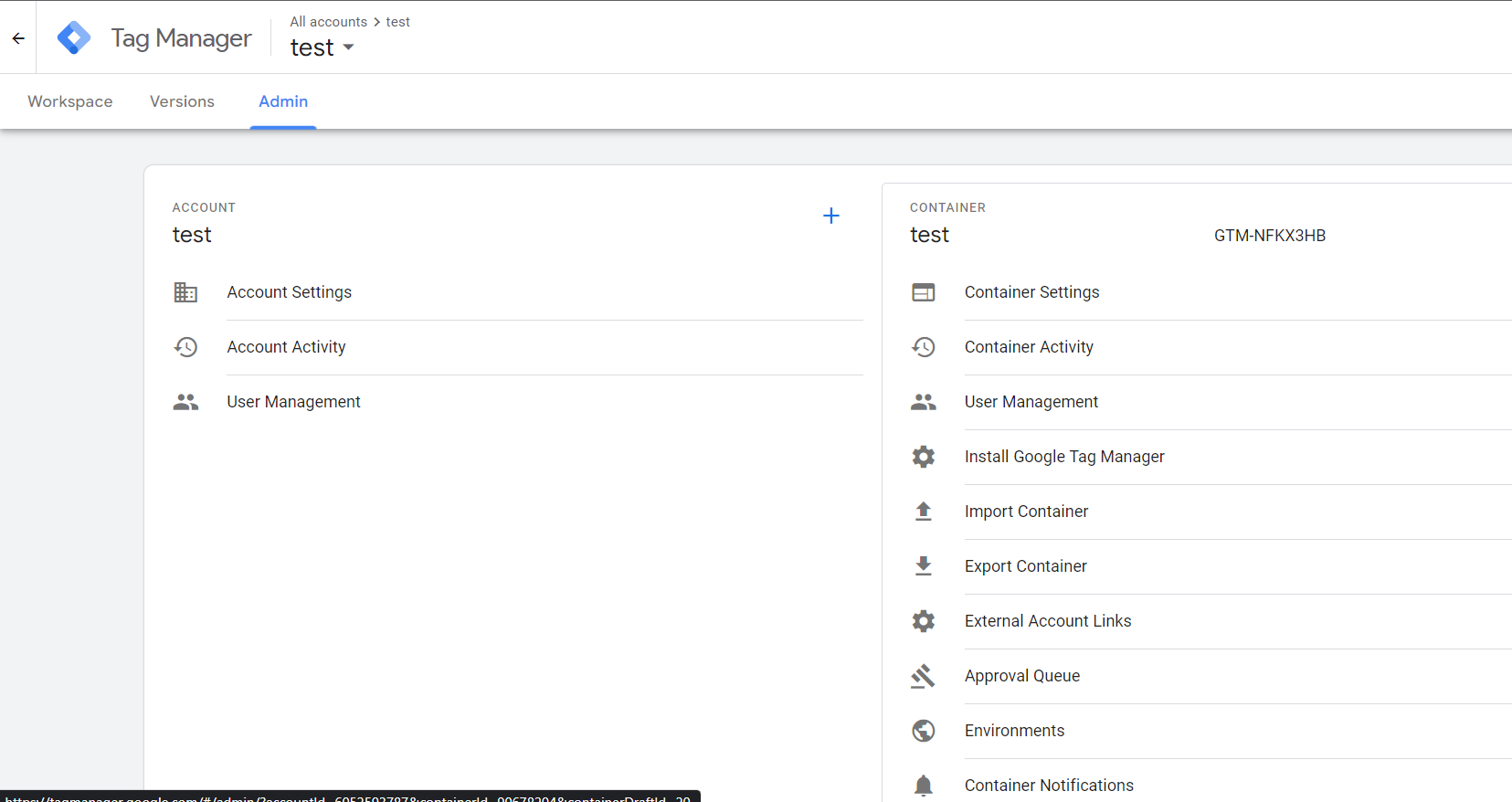Open Approval Queue

pyautogui.click(x=1022, y=676)
